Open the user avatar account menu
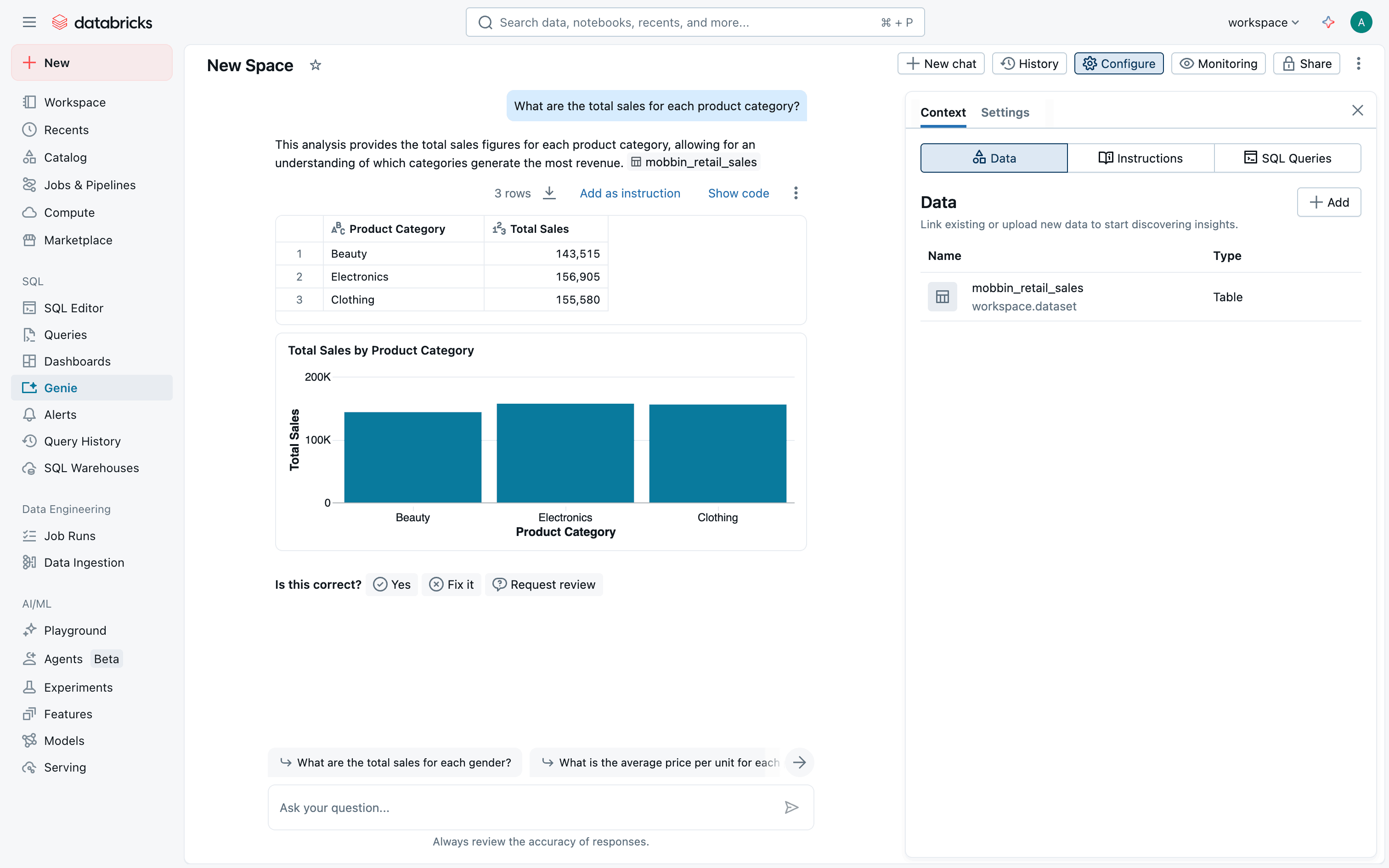The height and width of the screenshot is (868, 1389). tap(1361, 23)
